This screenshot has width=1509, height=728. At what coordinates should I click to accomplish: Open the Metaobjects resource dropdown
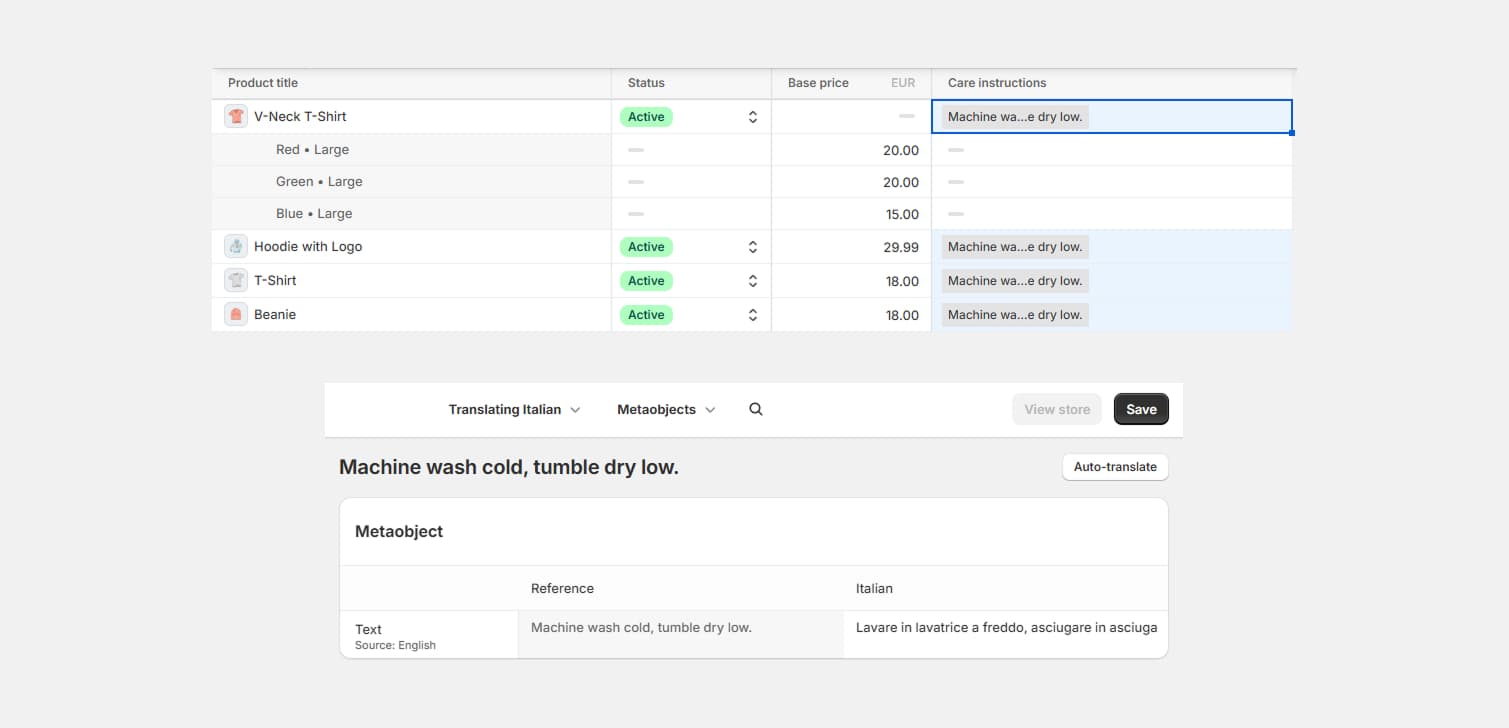click(665, 409)
